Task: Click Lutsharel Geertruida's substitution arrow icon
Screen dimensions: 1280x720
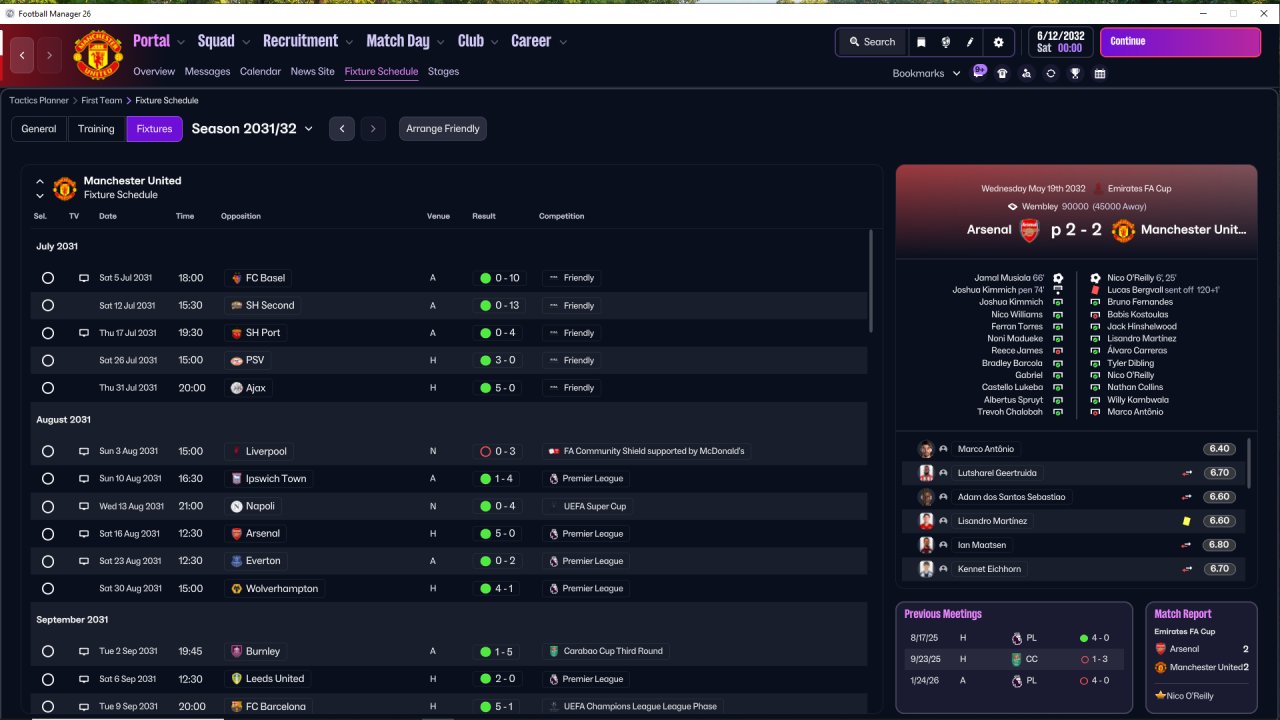Action: click(x=1187, y=473)
